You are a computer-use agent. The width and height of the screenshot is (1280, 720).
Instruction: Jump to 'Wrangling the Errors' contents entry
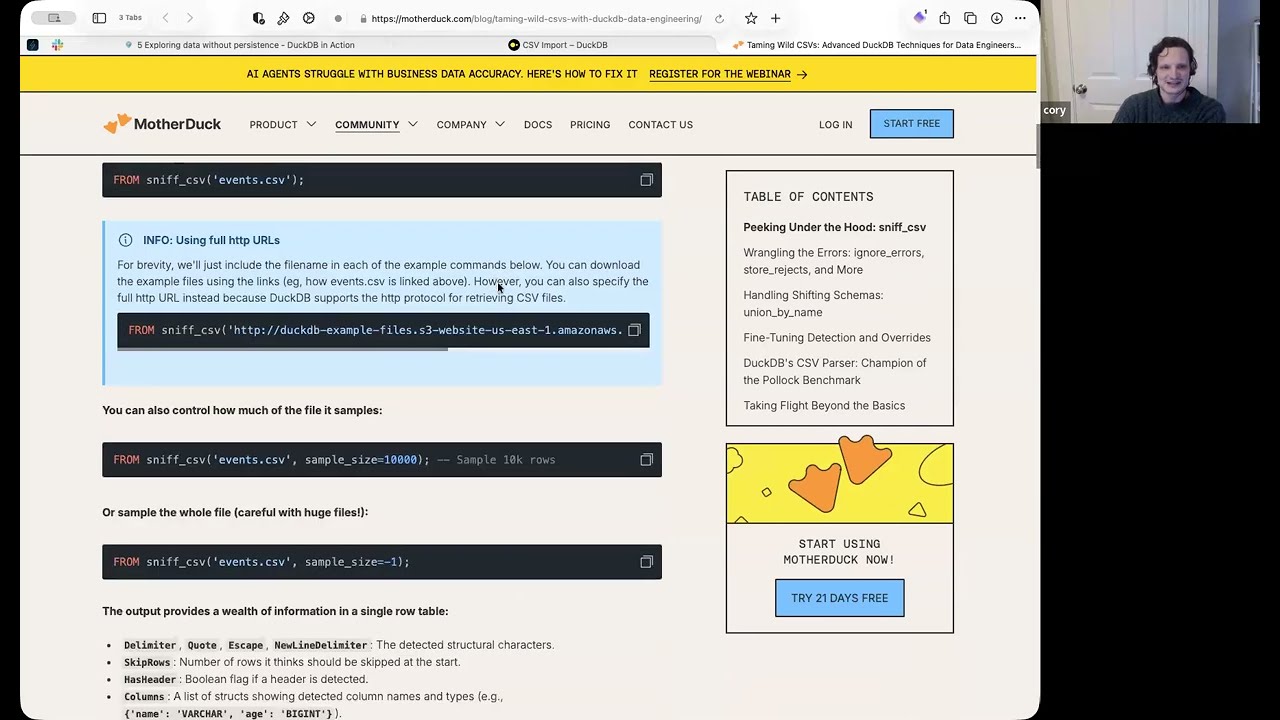[833, 261]
